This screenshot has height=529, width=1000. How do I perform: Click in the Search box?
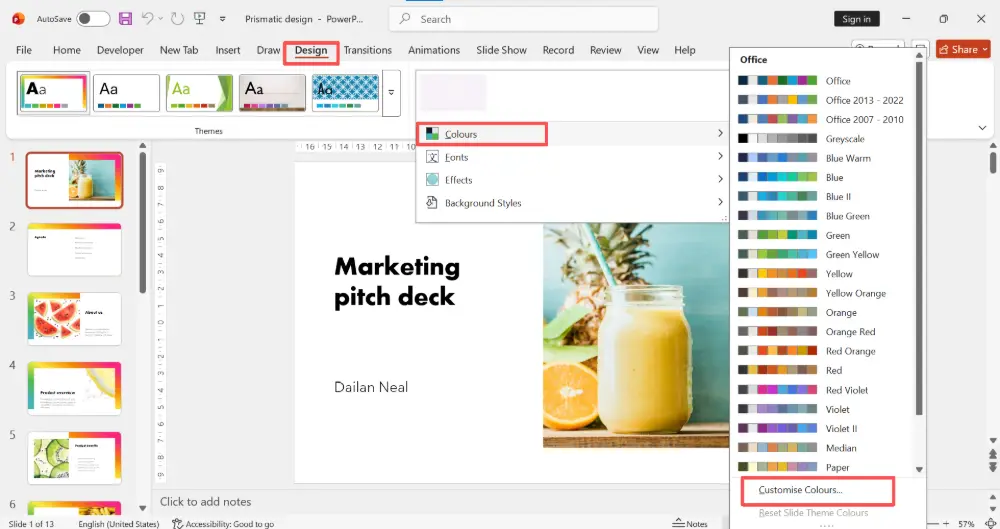click(x=524, y=19)
